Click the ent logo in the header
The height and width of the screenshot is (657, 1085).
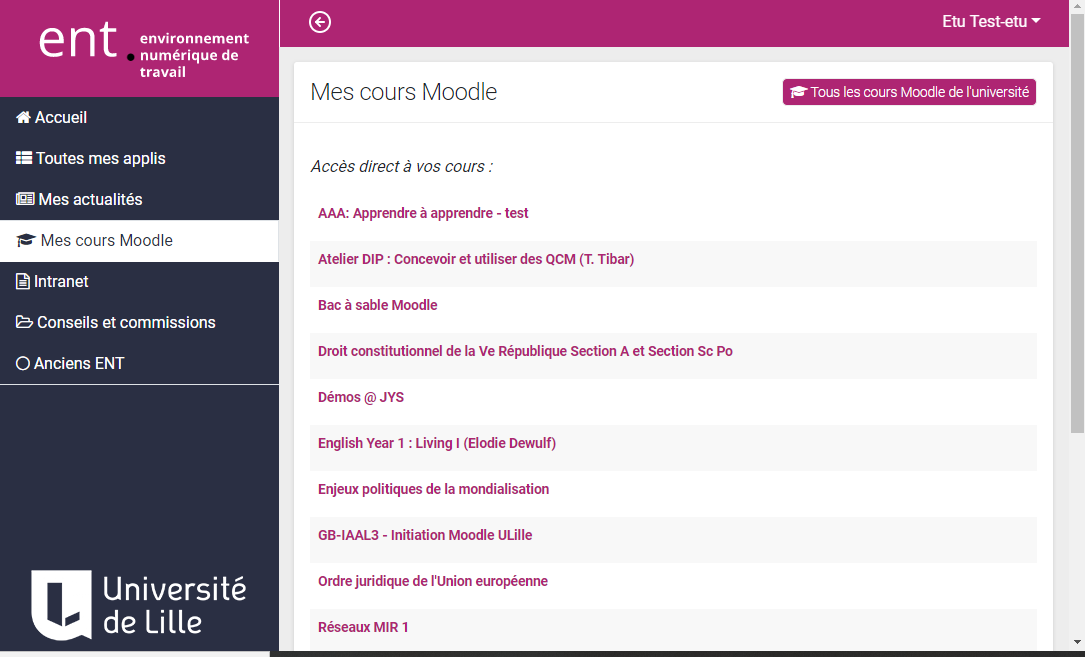77,42
